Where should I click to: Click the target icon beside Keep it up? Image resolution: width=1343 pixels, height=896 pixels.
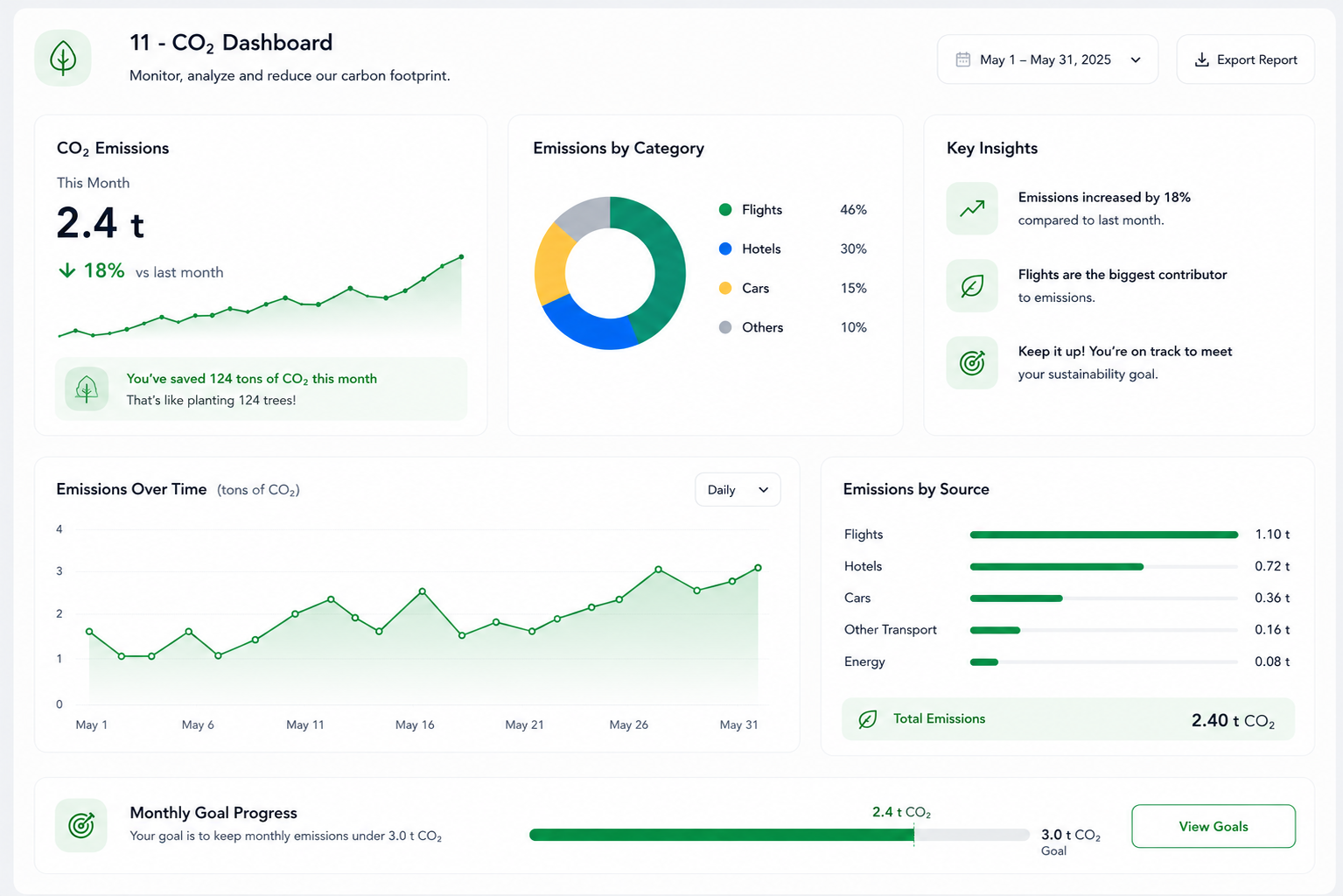click(972, 362)
